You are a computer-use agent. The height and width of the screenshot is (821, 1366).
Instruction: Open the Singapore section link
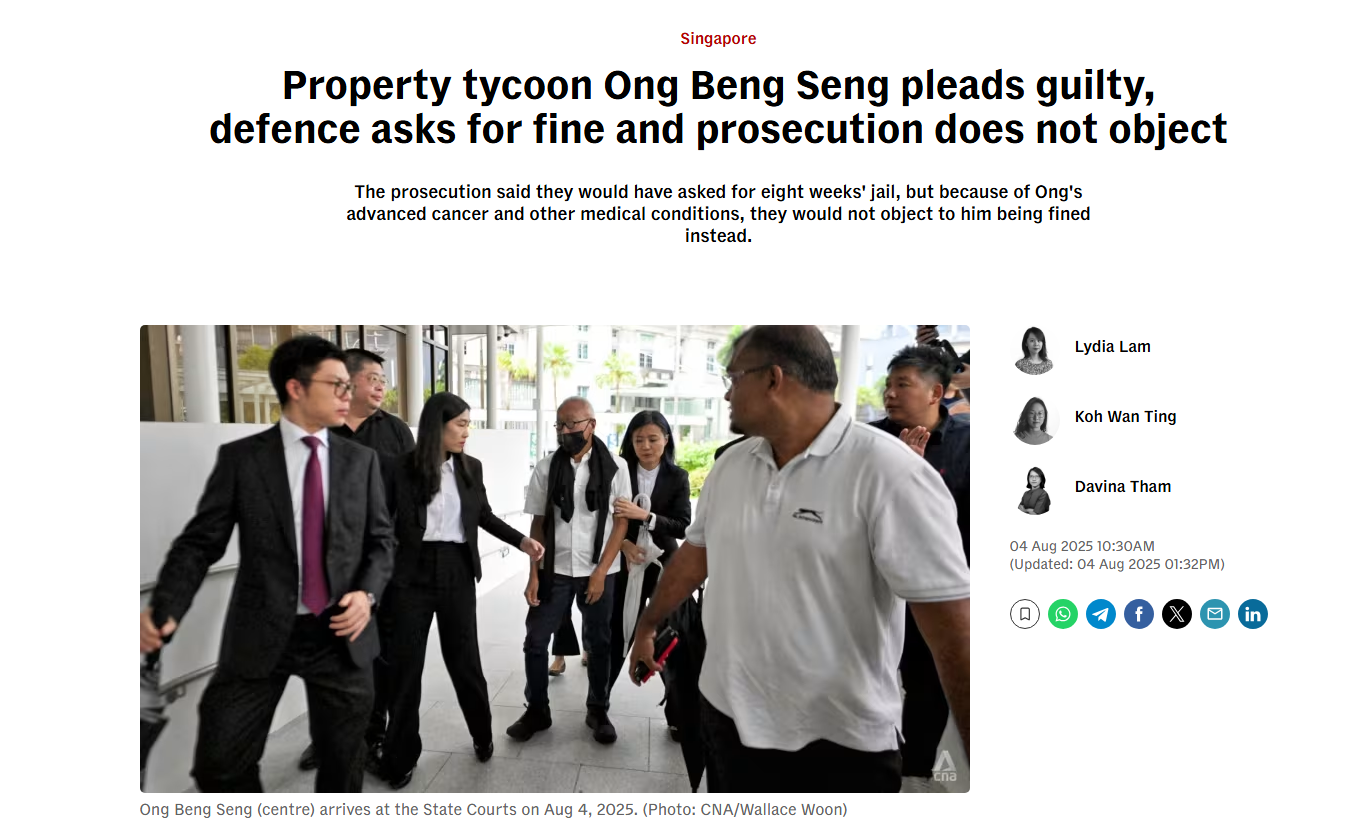point(718,39)
